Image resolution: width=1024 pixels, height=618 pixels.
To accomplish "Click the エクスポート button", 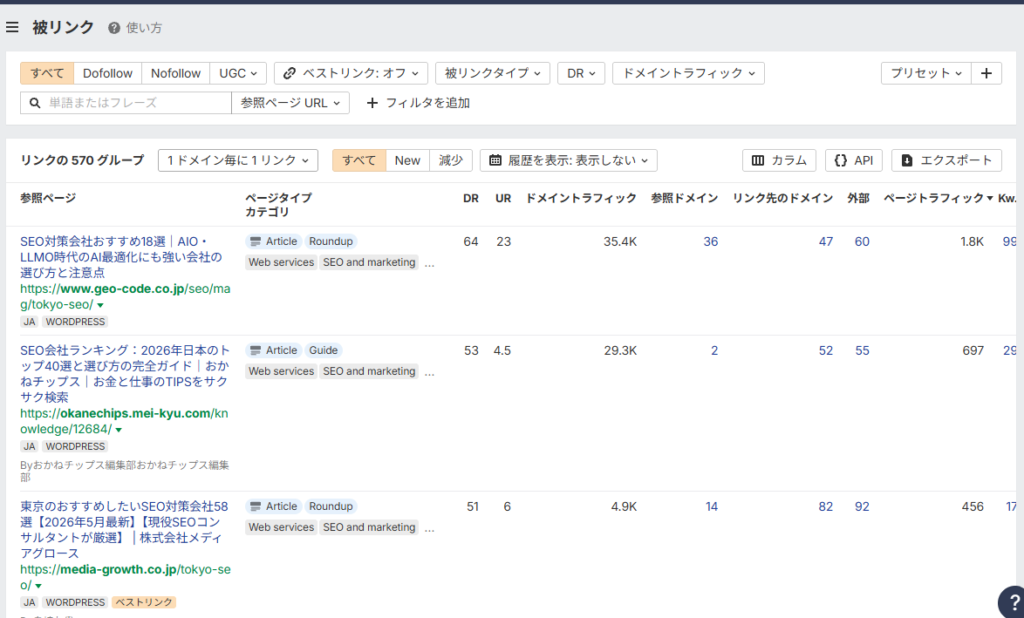I will point(946,160).
